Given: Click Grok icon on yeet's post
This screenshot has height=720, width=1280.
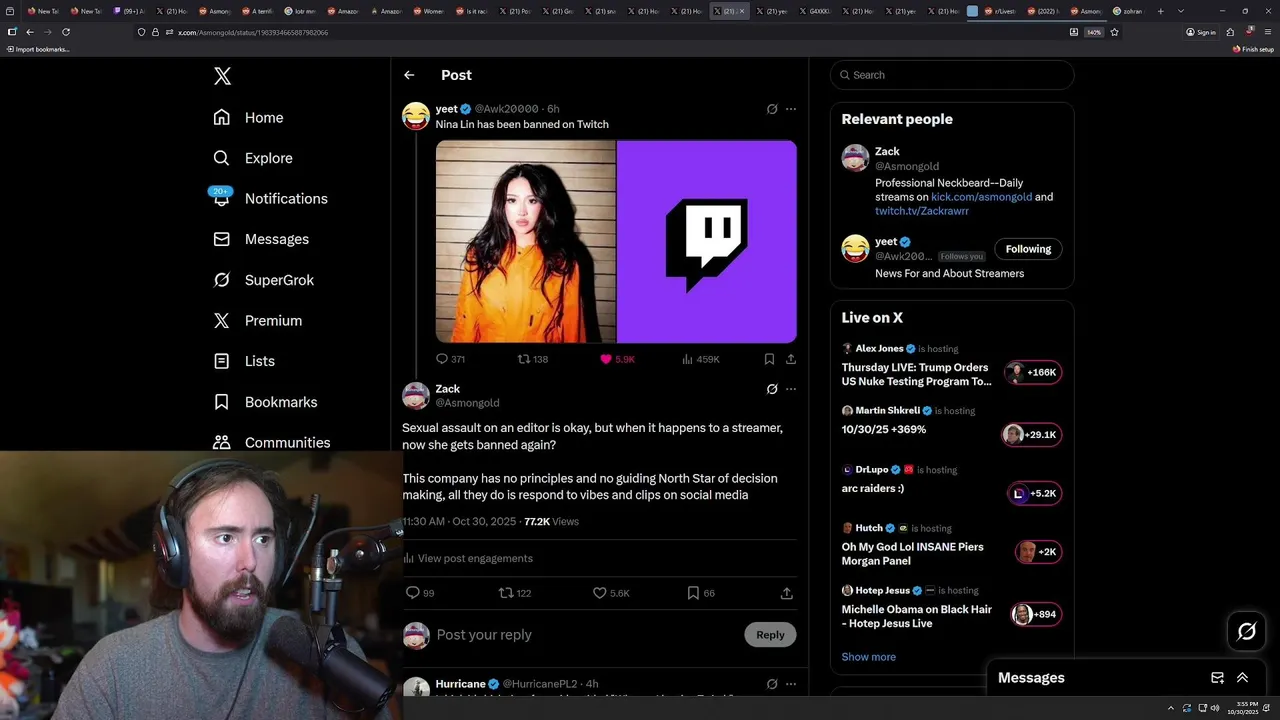Looking at the screenshot, I should tap(772, 109).
